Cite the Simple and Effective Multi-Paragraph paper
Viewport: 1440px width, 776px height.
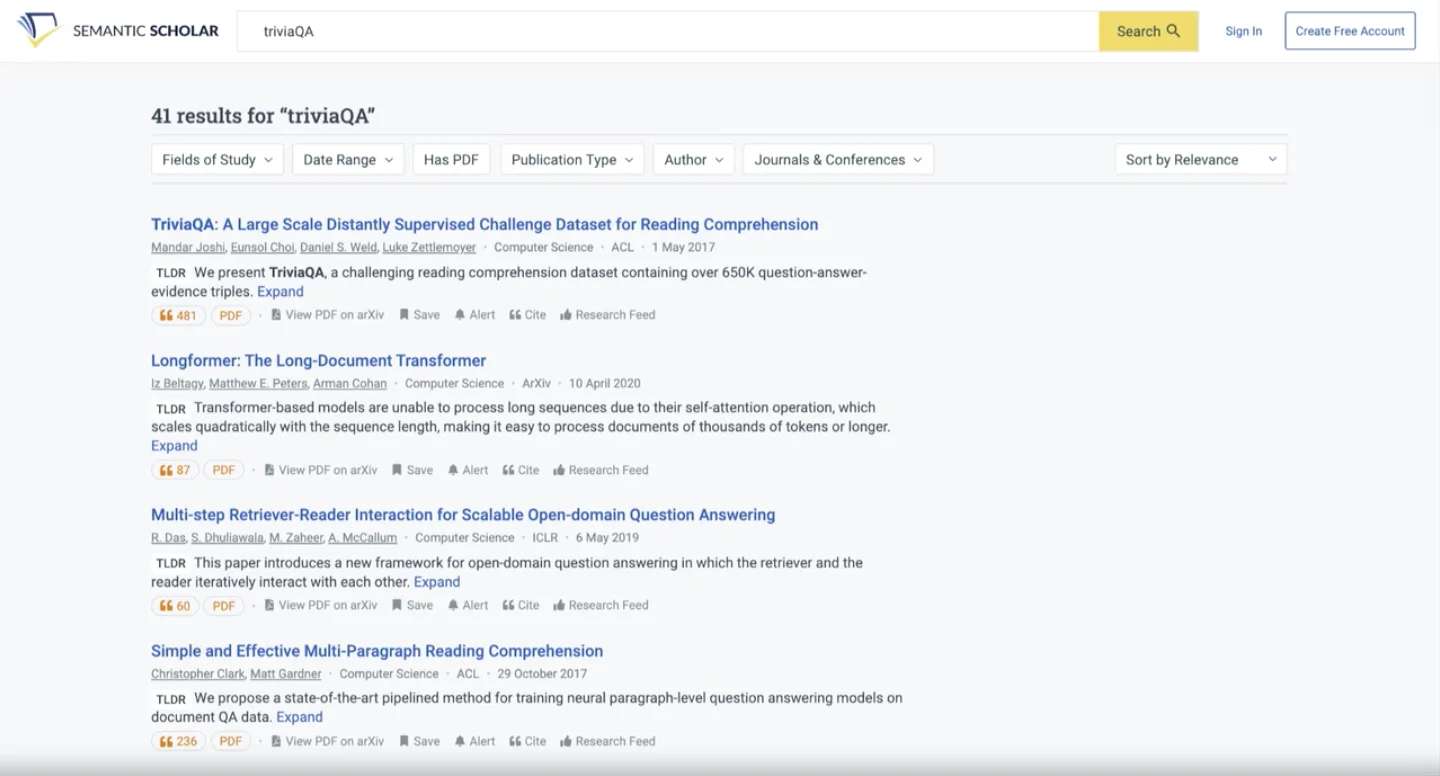(x=528, y=741)
